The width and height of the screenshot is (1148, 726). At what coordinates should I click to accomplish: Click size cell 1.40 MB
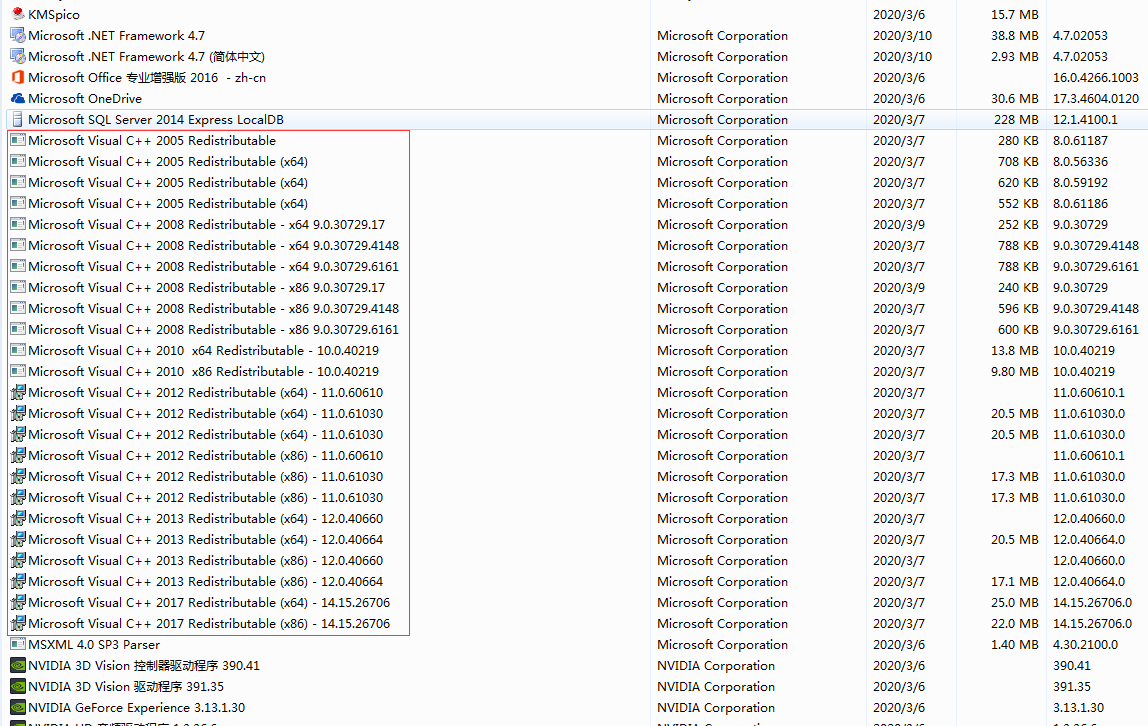1014,644
